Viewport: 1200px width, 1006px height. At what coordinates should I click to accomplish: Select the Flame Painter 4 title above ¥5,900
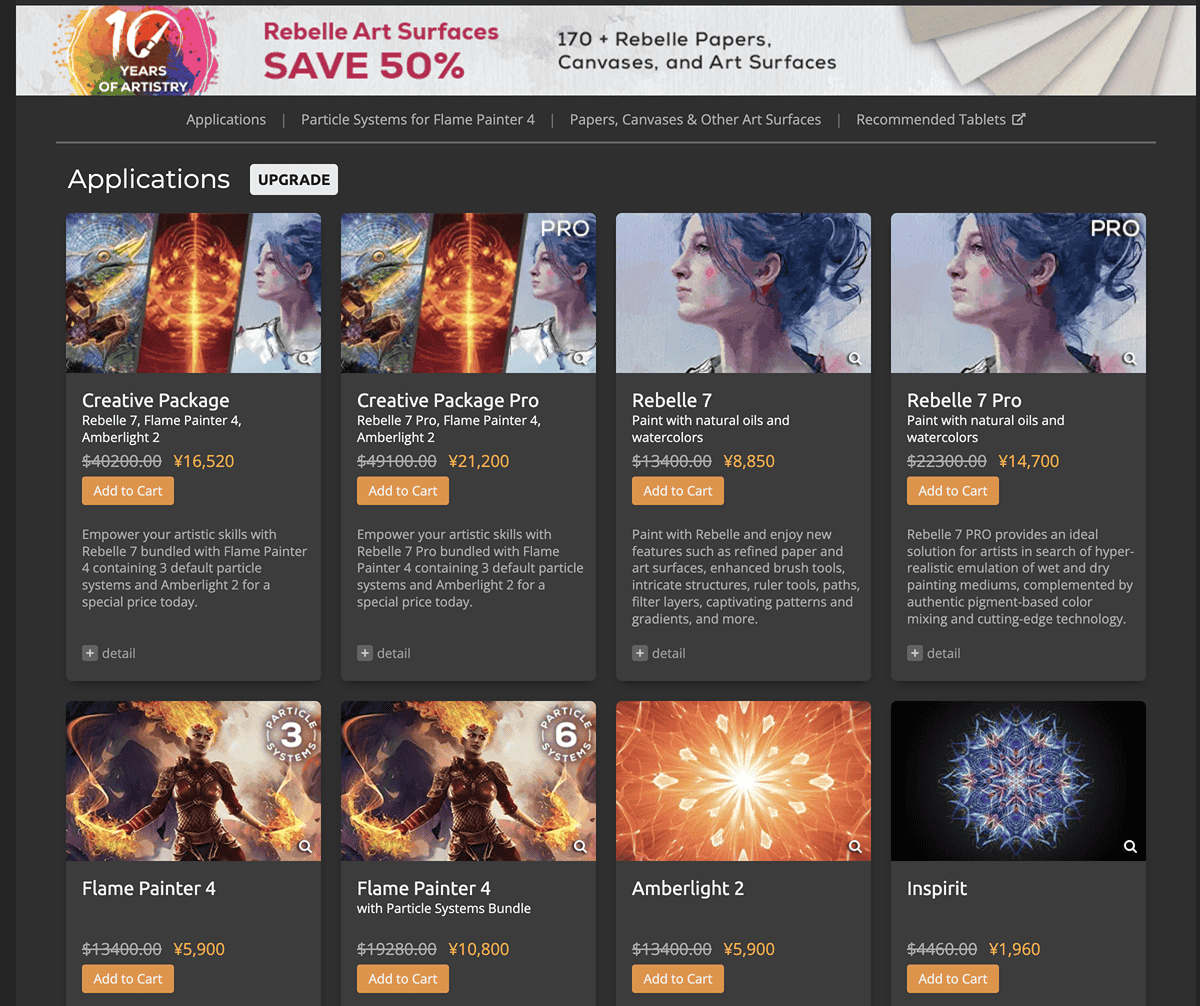(x=149, y=888)
